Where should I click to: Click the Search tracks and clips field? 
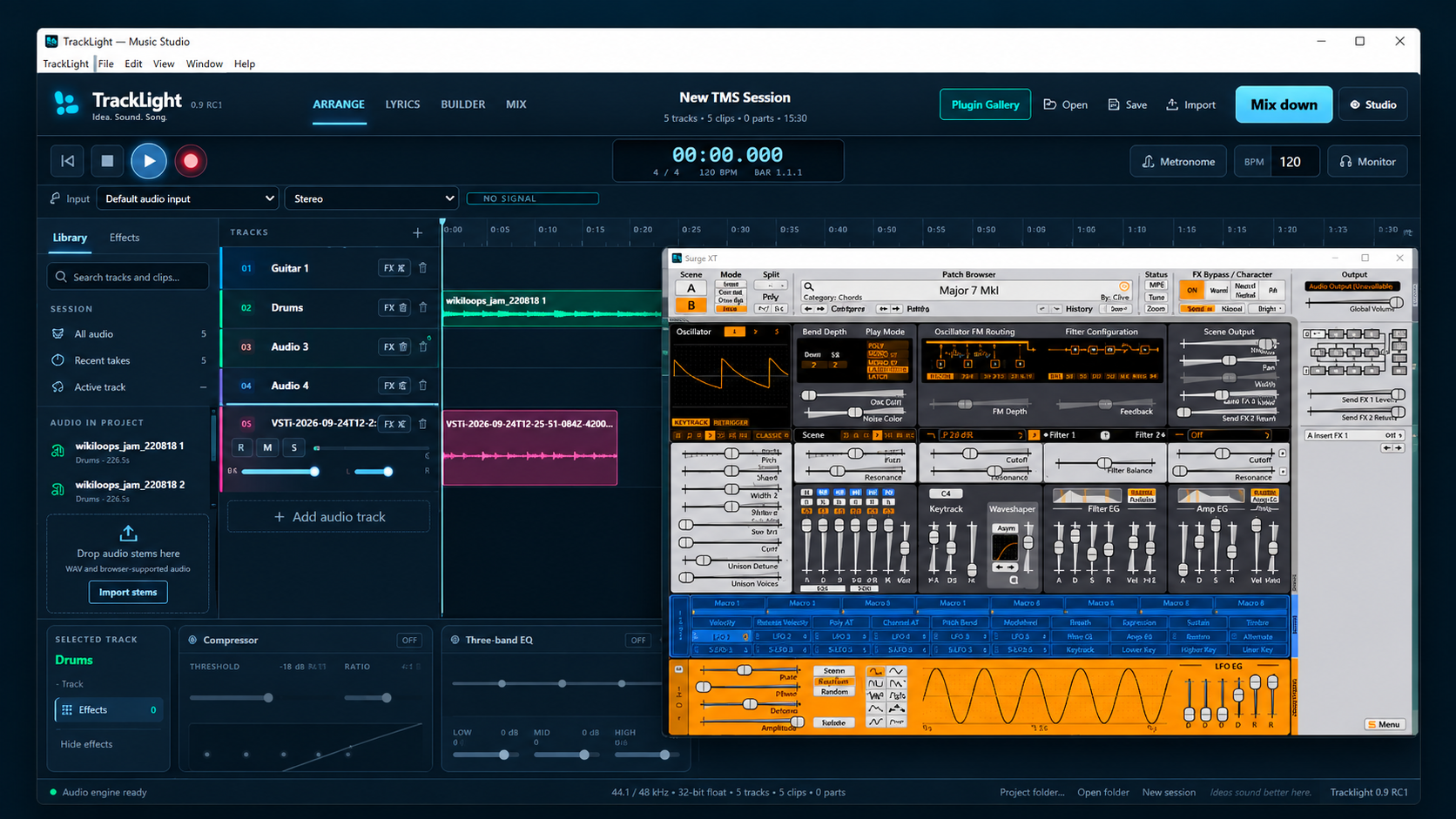point(129,277)
